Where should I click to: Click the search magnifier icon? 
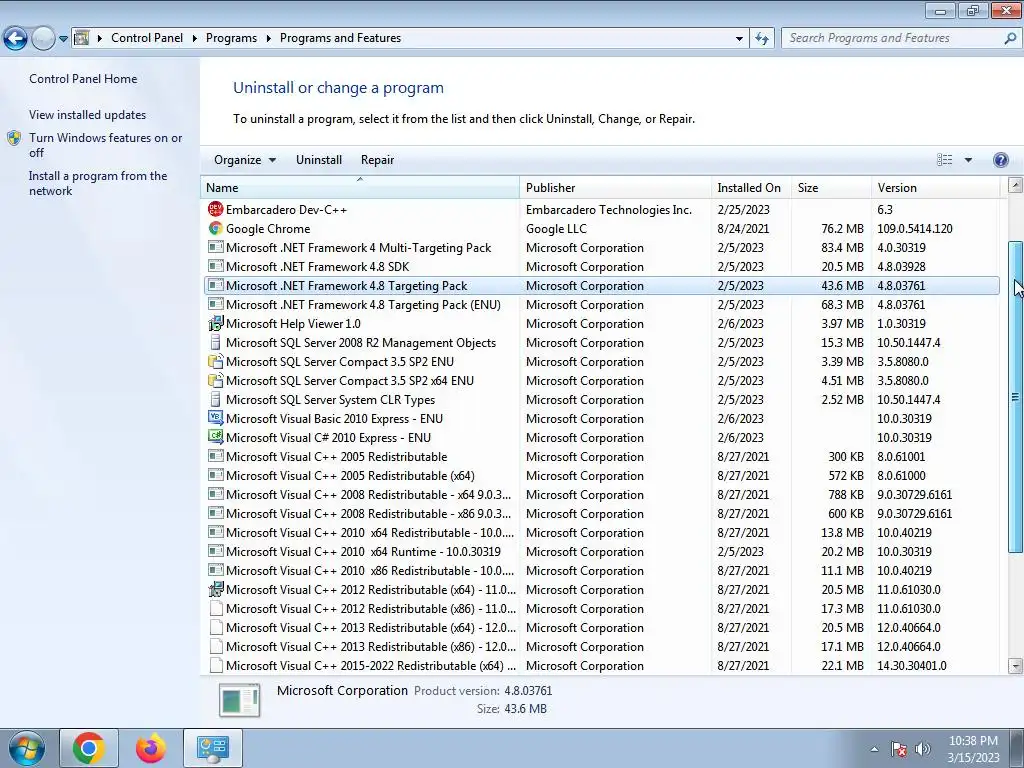click(1010, 39)
